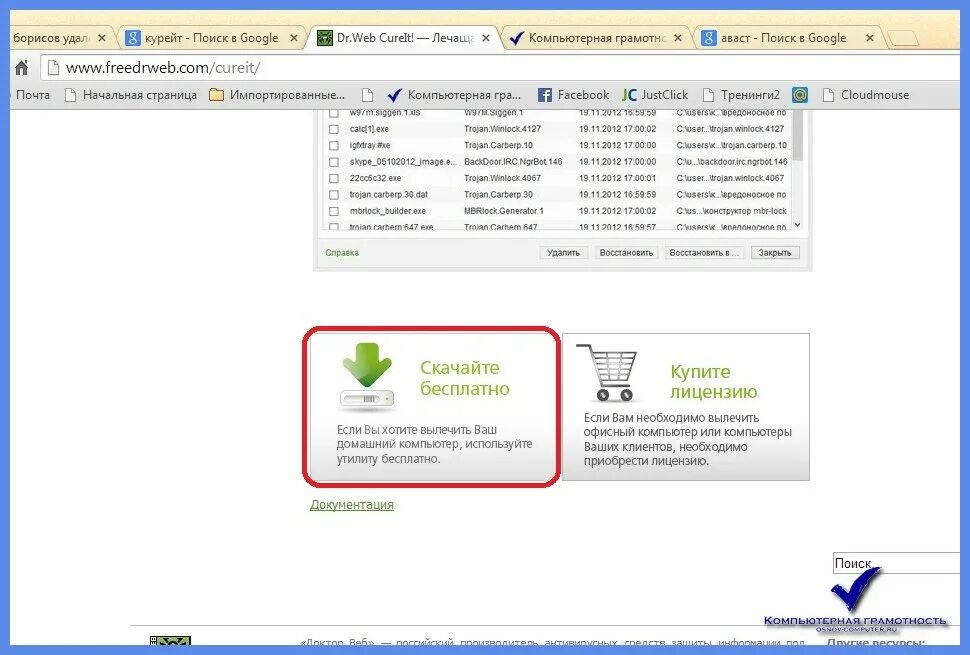This screenshot has width=970, height=655.
Task: Open the Компьютерная гра... bookmark
Action: [454, 95]
